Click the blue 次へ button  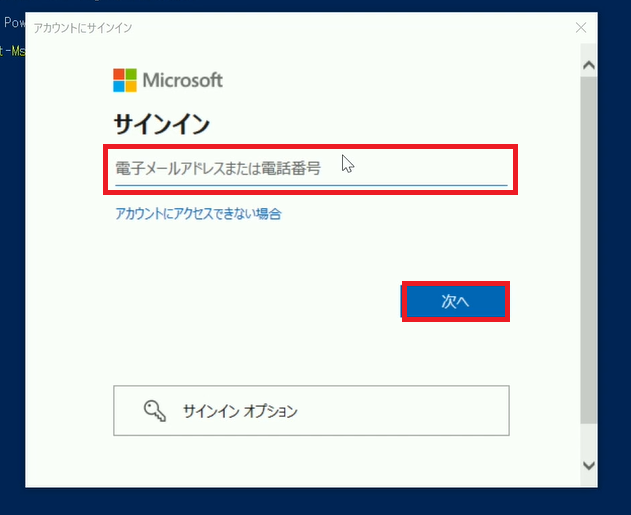pyautogui.click(x=456, y=301)
